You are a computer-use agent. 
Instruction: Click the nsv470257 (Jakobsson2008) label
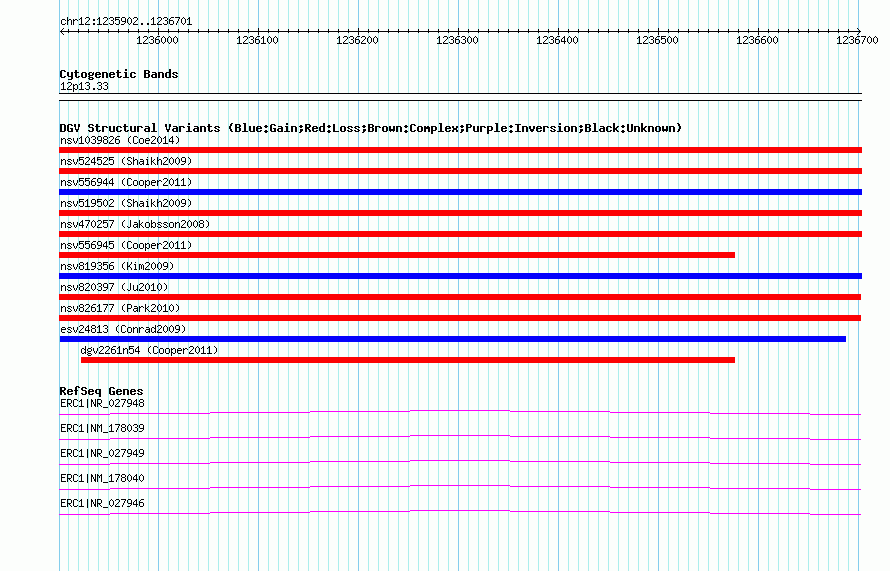click(135, 224)
